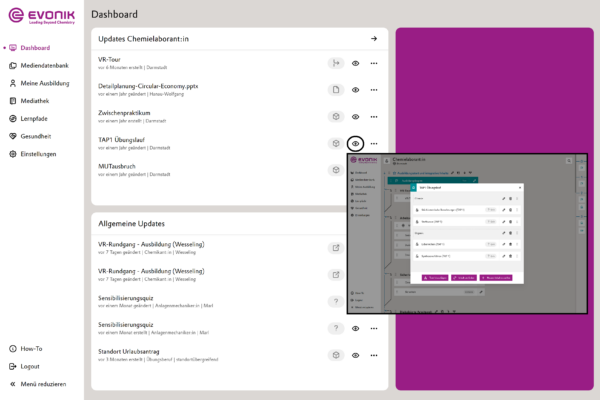The width and height of the screenshot is (600, 400).
Task: Click the VR-Tour type icon
Action: pyautogui.click(x=336, y=63)
